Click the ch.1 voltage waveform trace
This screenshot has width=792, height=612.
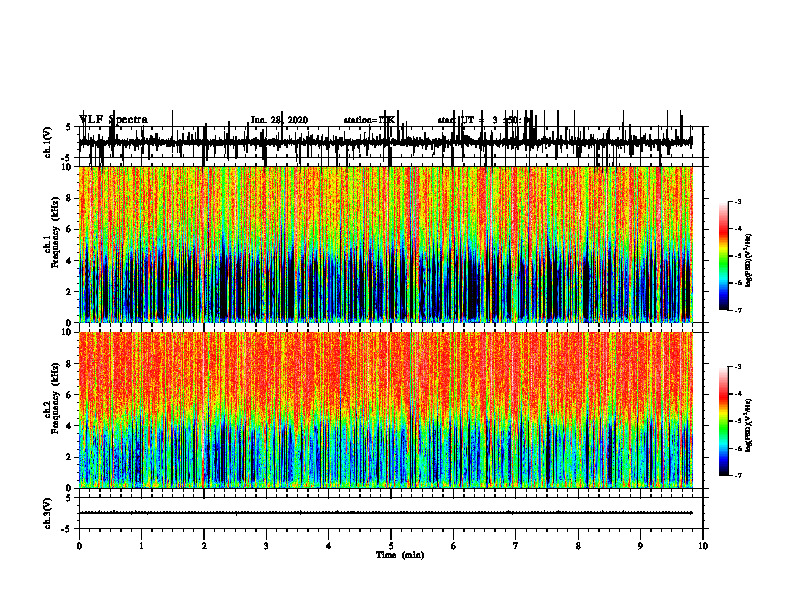point(385,143)
